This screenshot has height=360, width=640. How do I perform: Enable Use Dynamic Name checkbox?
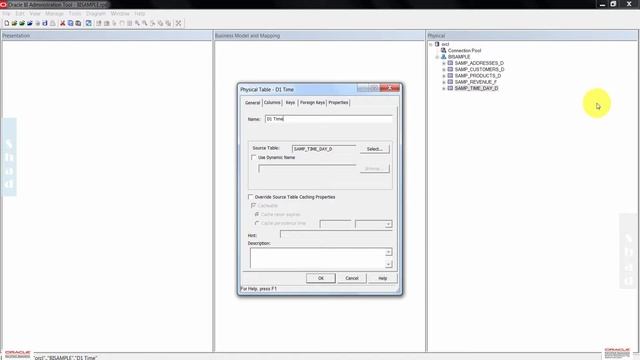tap(253, 157)
